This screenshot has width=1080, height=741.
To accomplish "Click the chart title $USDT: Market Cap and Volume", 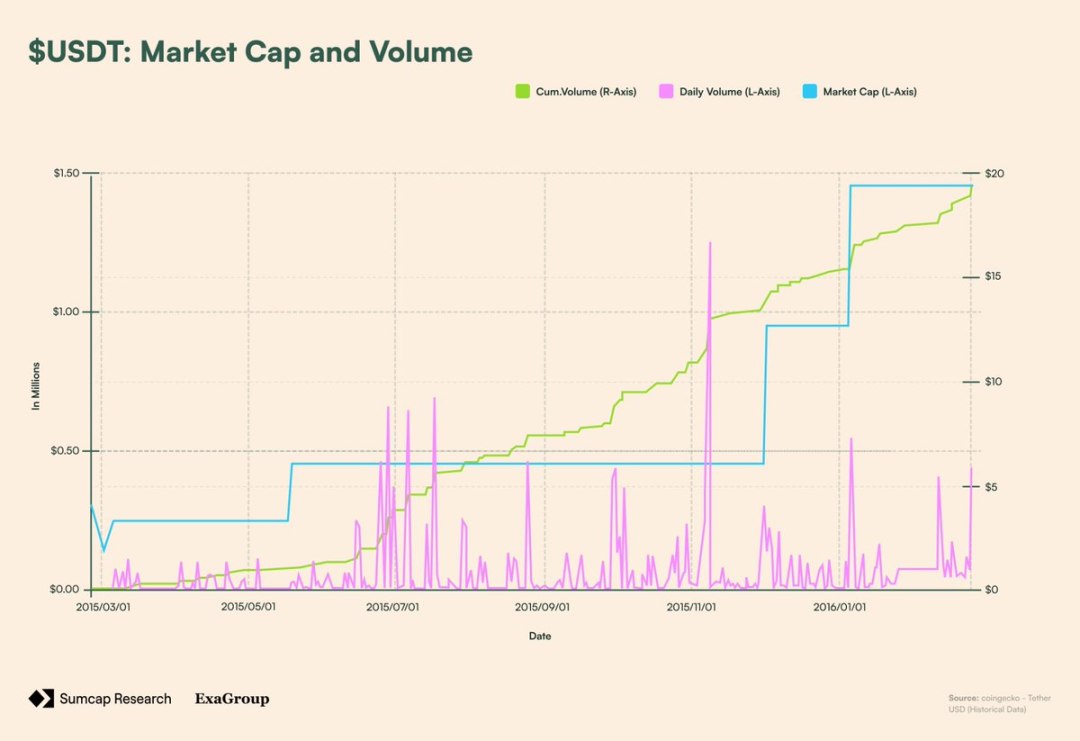I will pyautogui.click(x=250, y=52).
